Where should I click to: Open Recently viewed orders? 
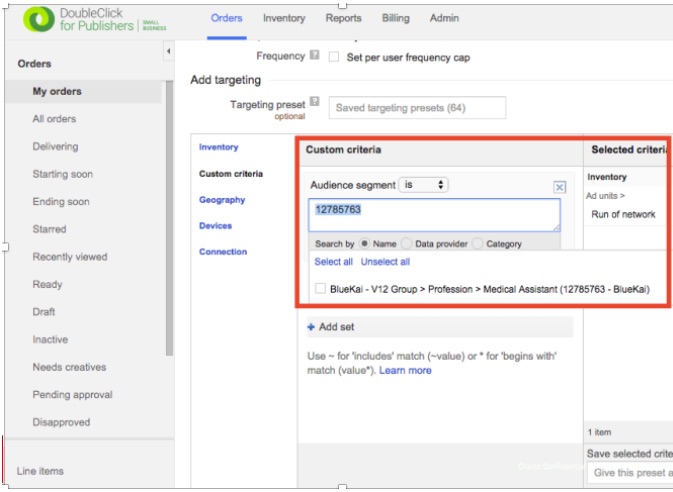pyautogui.click(x=70, y=257)
